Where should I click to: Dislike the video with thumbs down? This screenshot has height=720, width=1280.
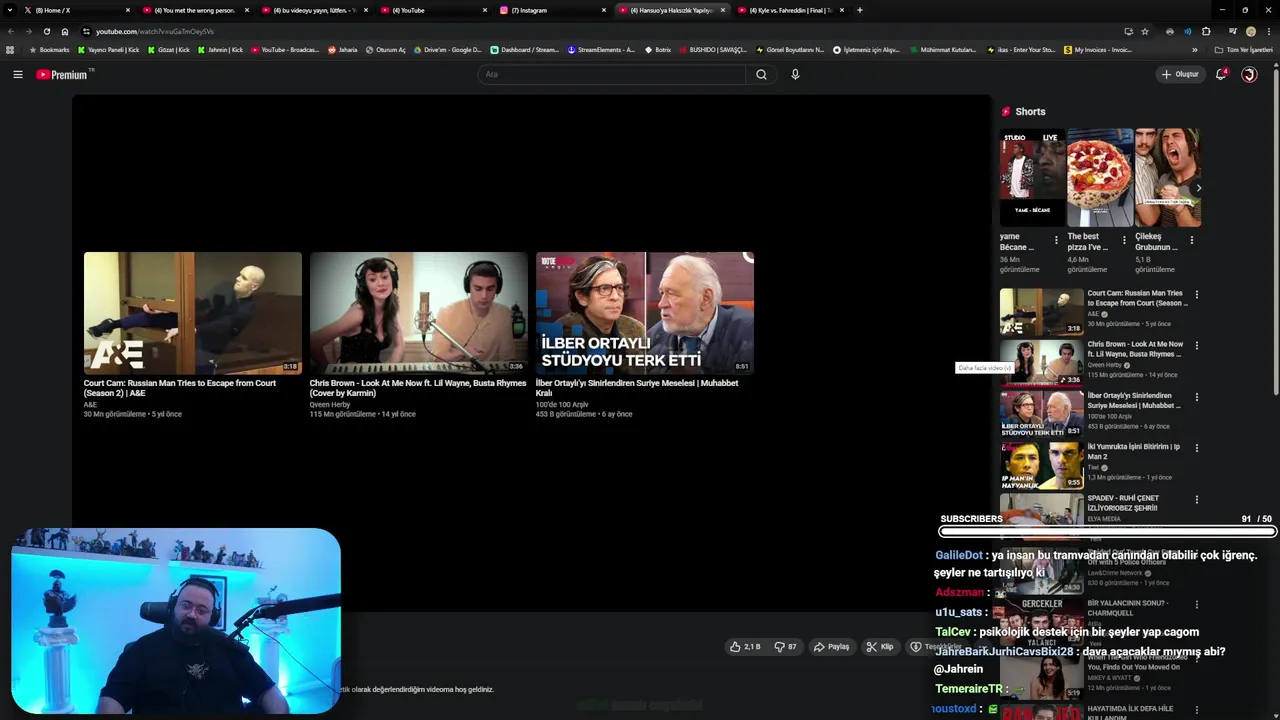786,647
